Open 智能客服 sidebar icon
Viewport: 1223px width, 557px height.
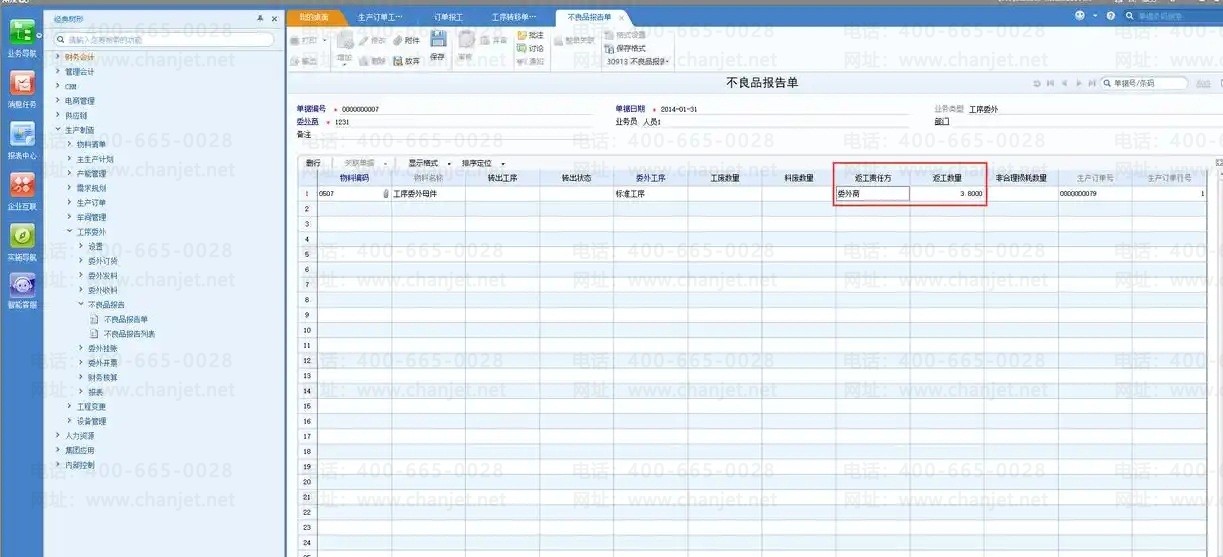click(x=21, y=292)
